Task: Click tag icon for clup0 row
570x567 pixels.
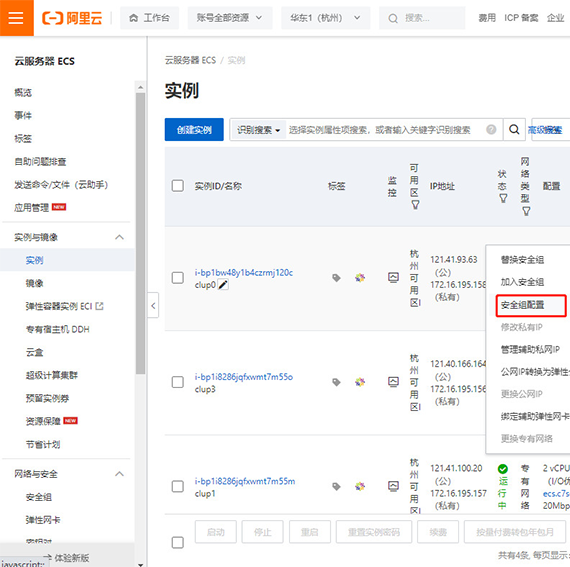Action: 336,278
